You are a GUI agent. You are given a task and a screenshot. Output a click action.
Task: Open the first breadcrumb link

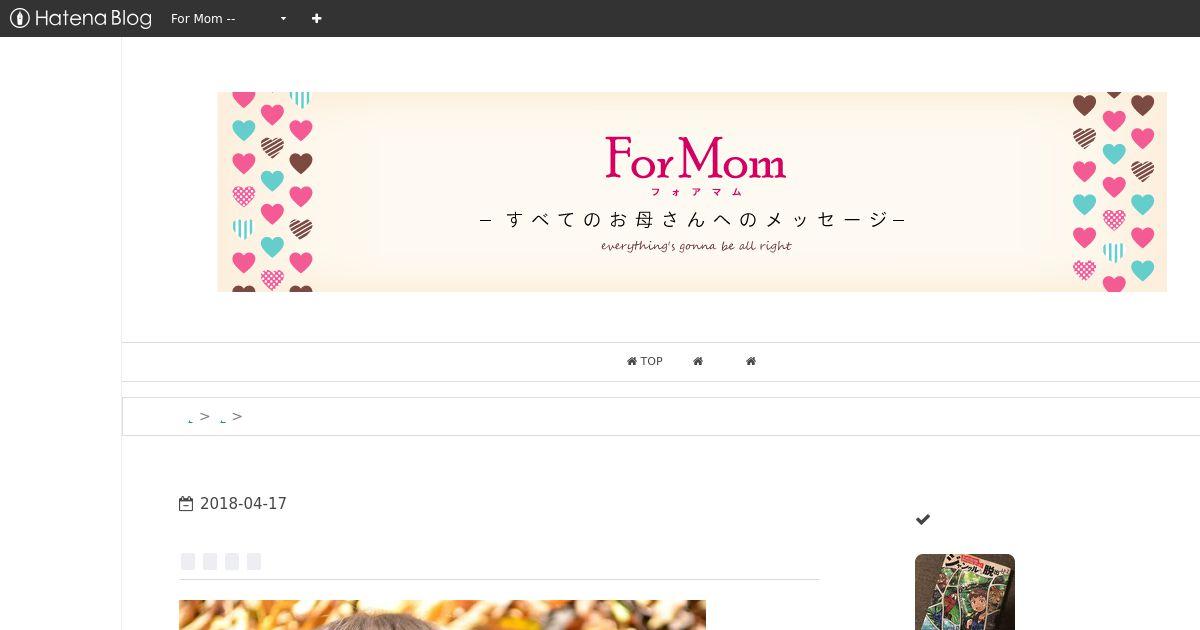pyautogui.click(x=191, y=419)
